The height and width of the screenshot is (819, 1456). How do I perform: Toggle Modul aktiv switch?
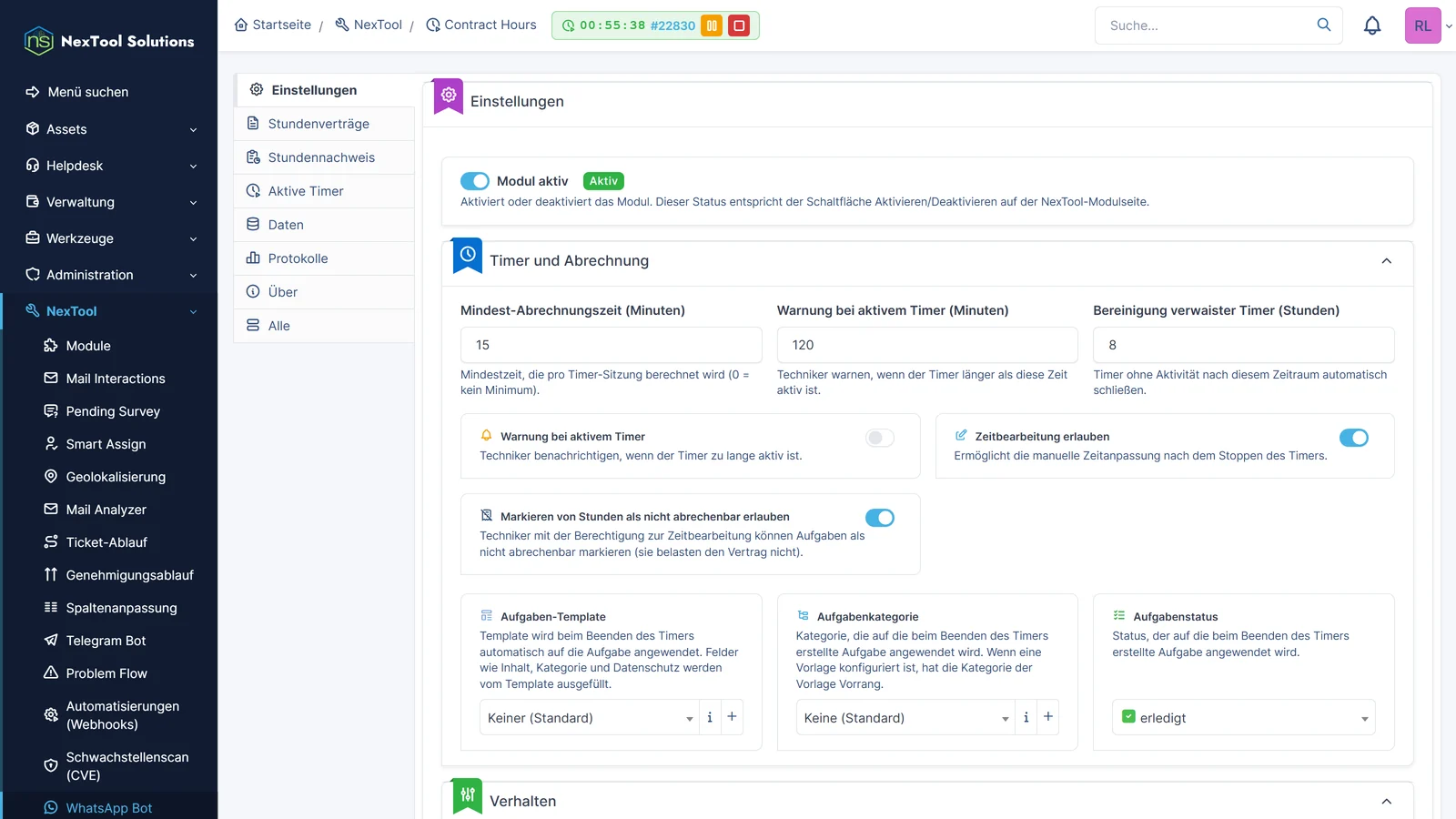point(475,181)
